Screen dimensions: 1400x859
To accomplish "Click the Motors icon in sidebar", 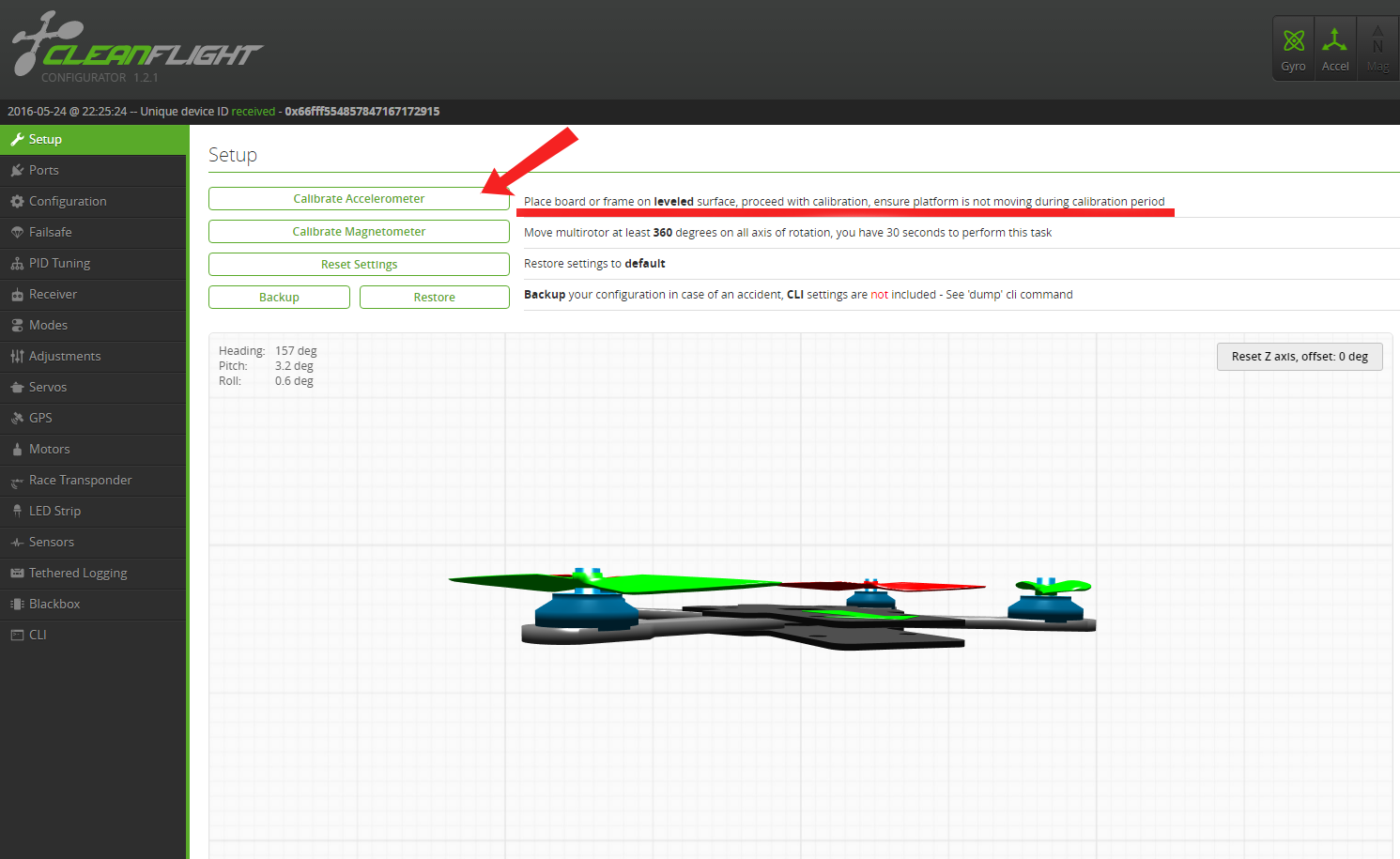I will click(17, 450).
